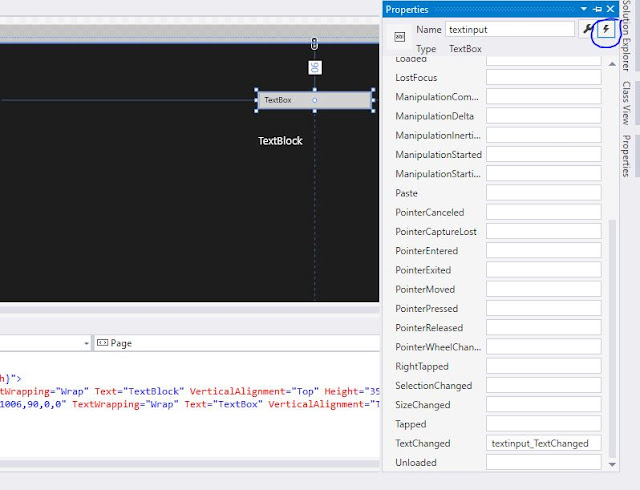Click the ManipulationDelta event handler field
The width and height of the screenshot is (640, 490).
point(544,116)
